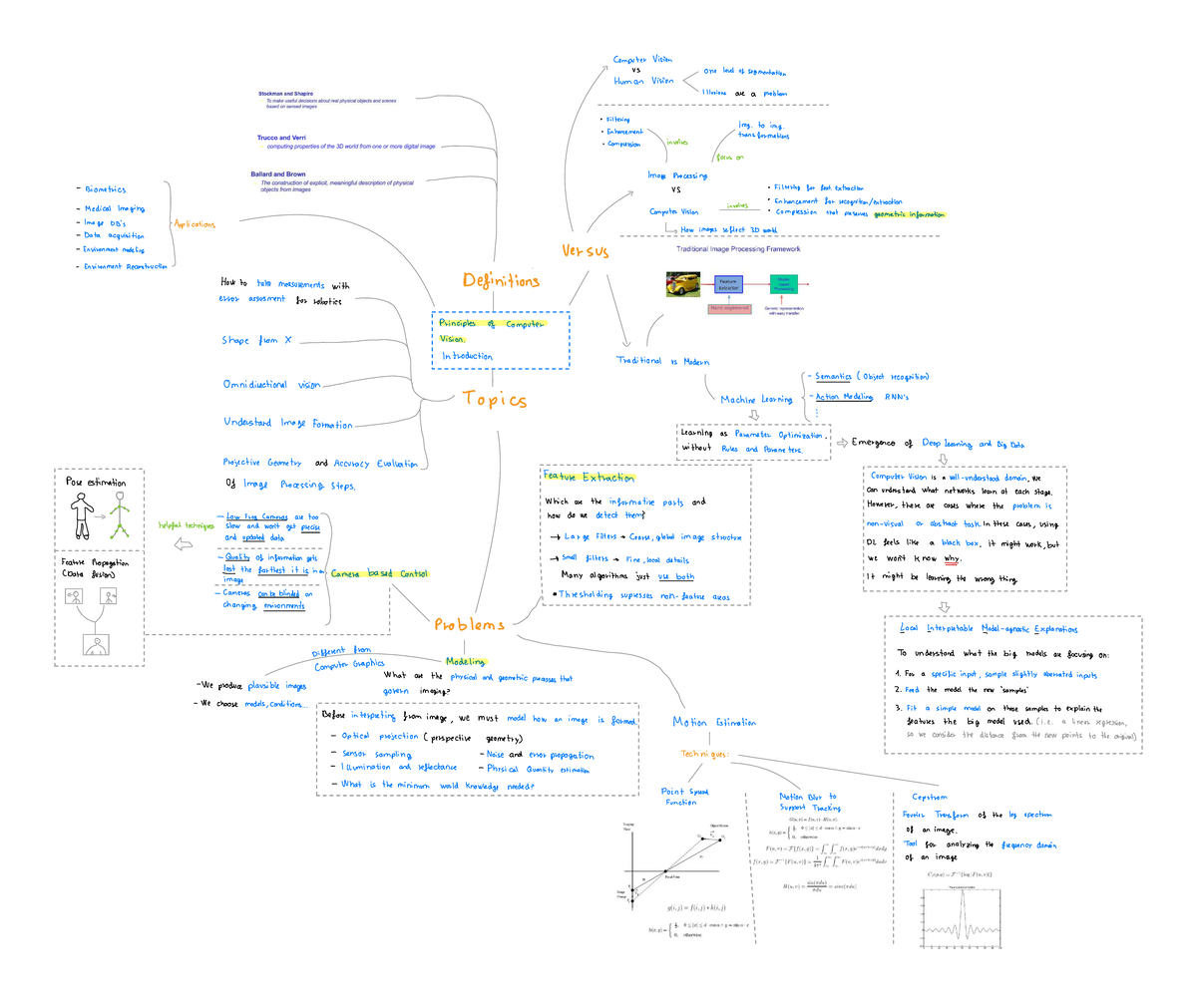This screenshot has height=1008, width=1197.
Task: Click highlighted "Modeling" node
Action: (x=465, y=662)
